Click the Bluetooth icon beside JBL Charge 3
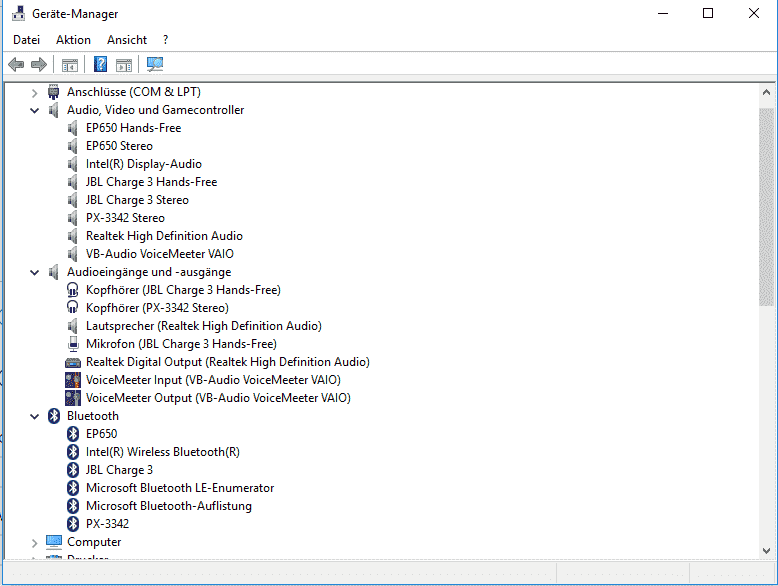 (x=73, y=470)
